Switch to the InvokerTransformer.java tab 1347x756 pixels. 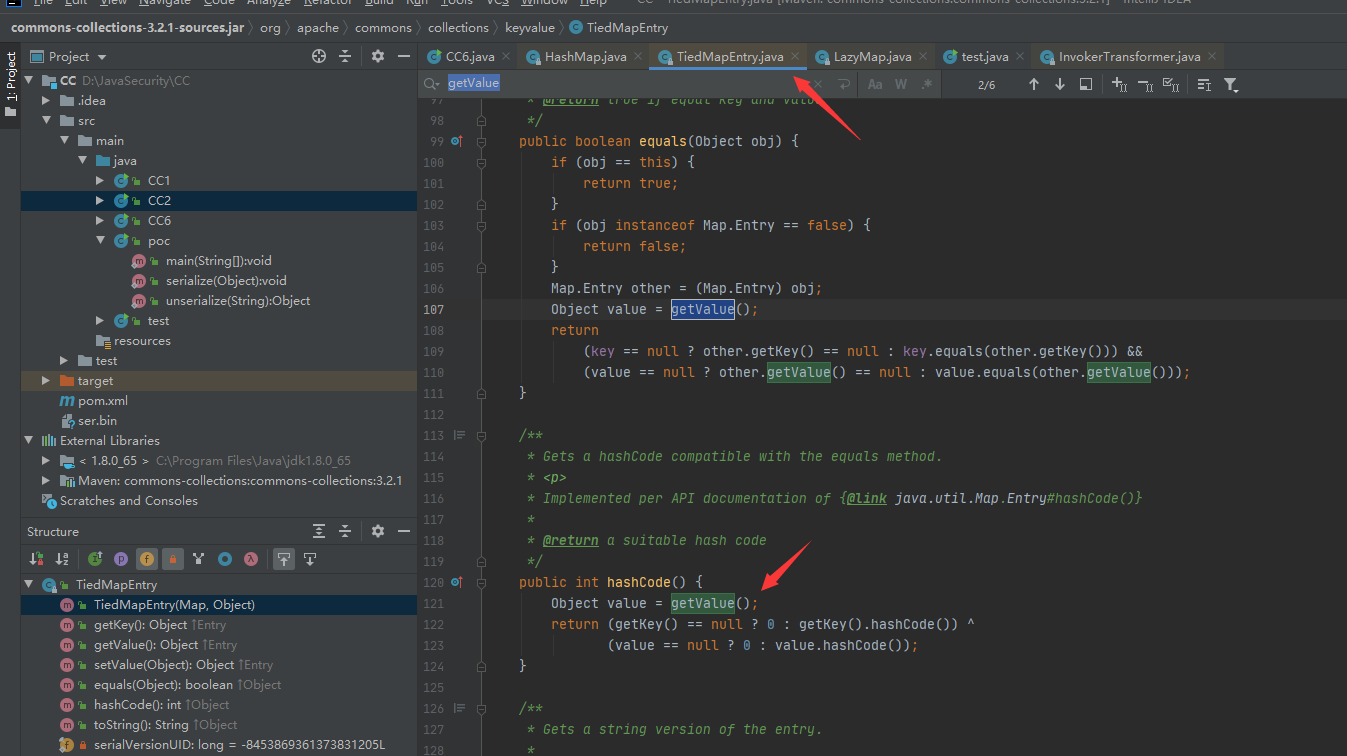coord(1129,57)
